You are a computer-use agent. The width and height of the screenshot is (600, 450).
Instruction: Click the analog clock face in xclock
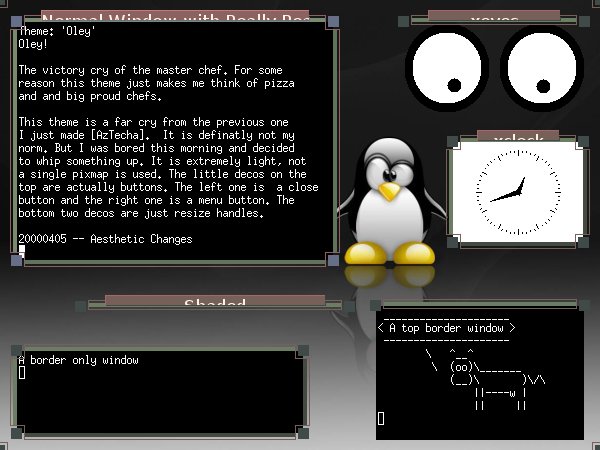(518, 192)
